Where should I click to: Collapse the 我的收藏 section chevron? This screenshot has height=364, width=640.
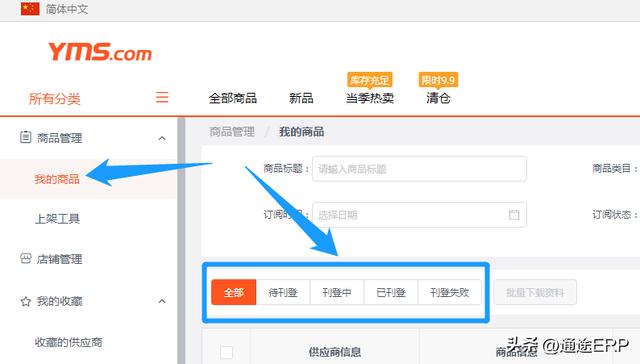coord(162,301)
